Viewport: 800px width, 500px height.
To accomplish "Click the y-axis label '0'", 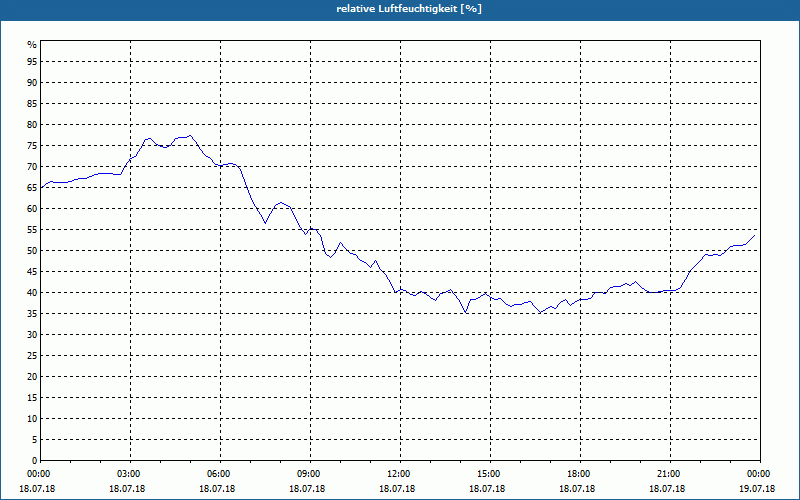I will (x=35, y=461).
